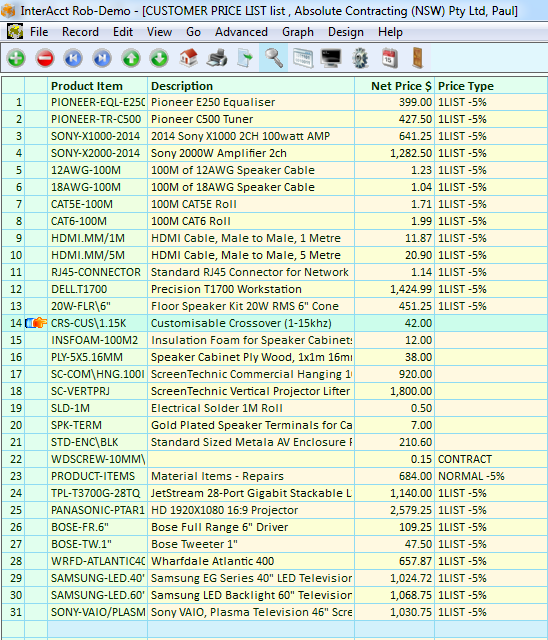Viewport: 548px width, 640px height.
Task: Open the Graph menu
Action: 298,32
